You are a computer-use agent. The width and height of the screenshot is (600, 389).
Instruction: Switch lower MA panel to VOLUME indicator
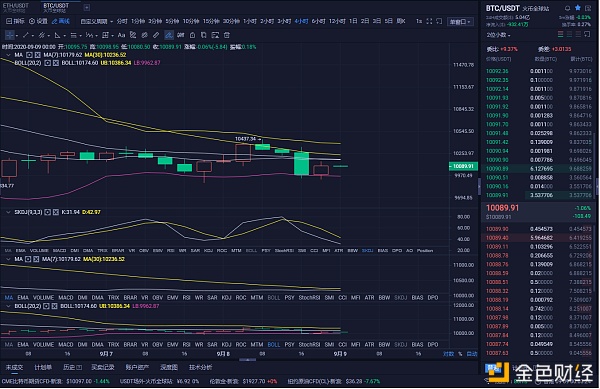[43, 298]
